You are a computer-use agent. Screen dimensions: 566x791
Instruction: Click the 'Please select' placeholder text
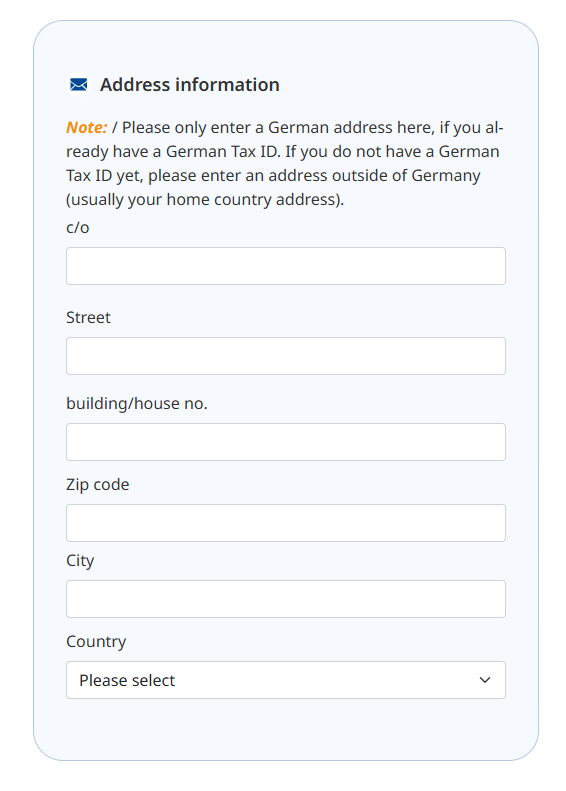[x=127, y=681]
